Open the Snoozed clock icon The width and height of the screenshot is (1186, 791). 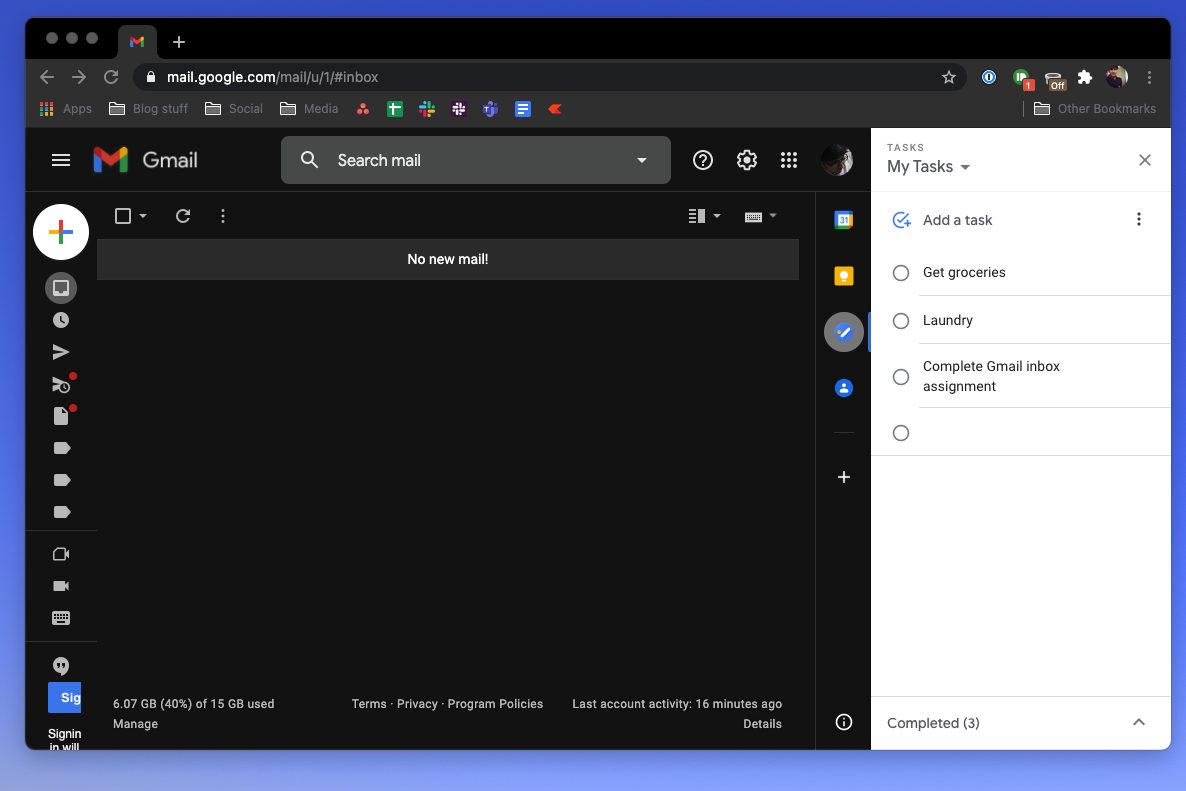click(61, 320)
